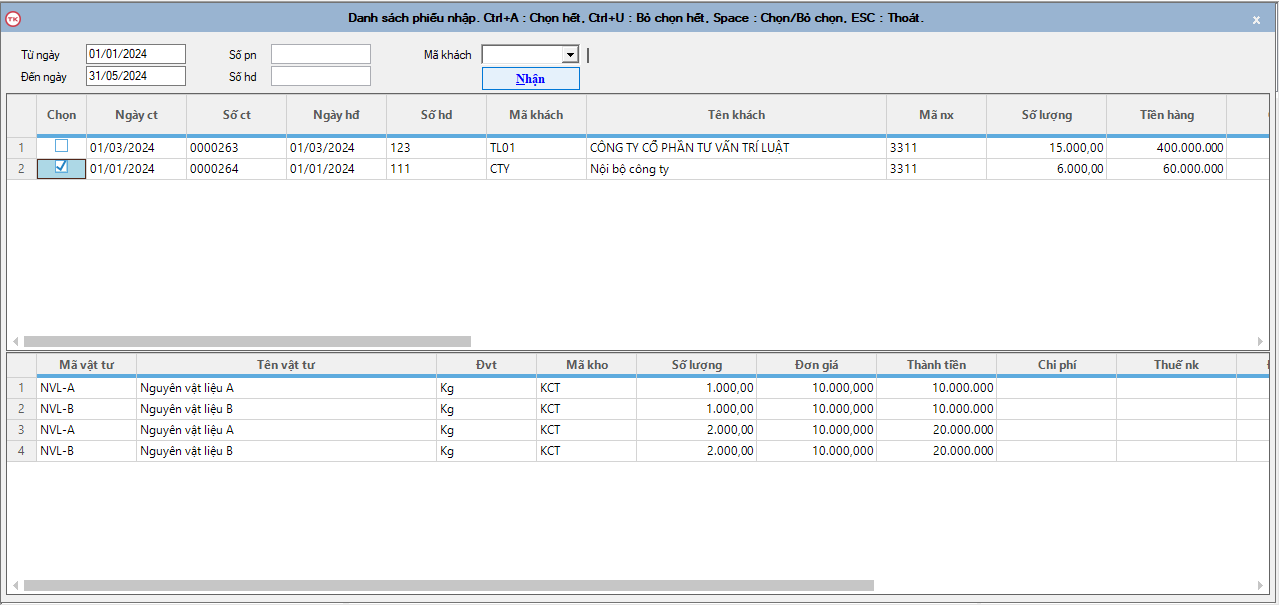Click the Mã vật tư column header
This screenshot has width=1280, height=606.
86,365
